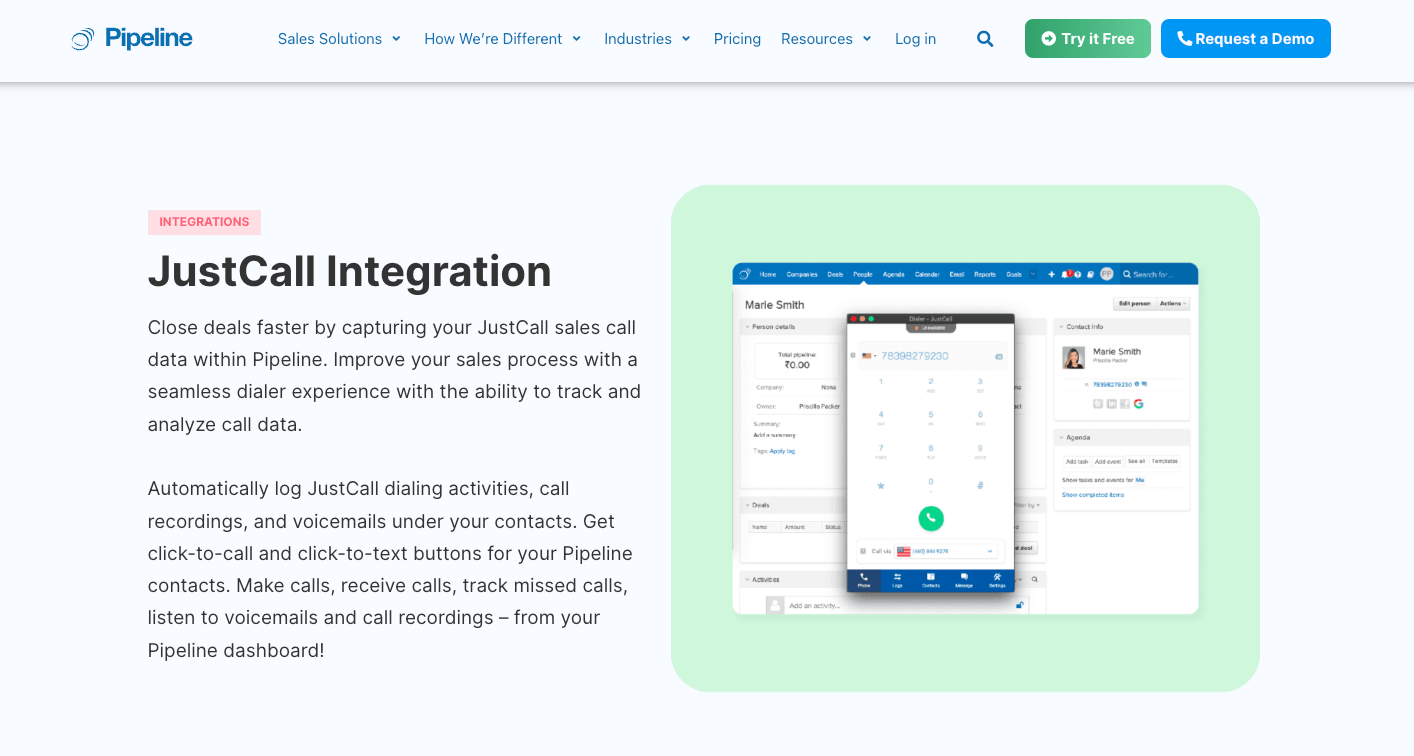Open the Logs tab in the JustCall dialer
Viewport: 1414px width, 756px height.
(897, 581)
